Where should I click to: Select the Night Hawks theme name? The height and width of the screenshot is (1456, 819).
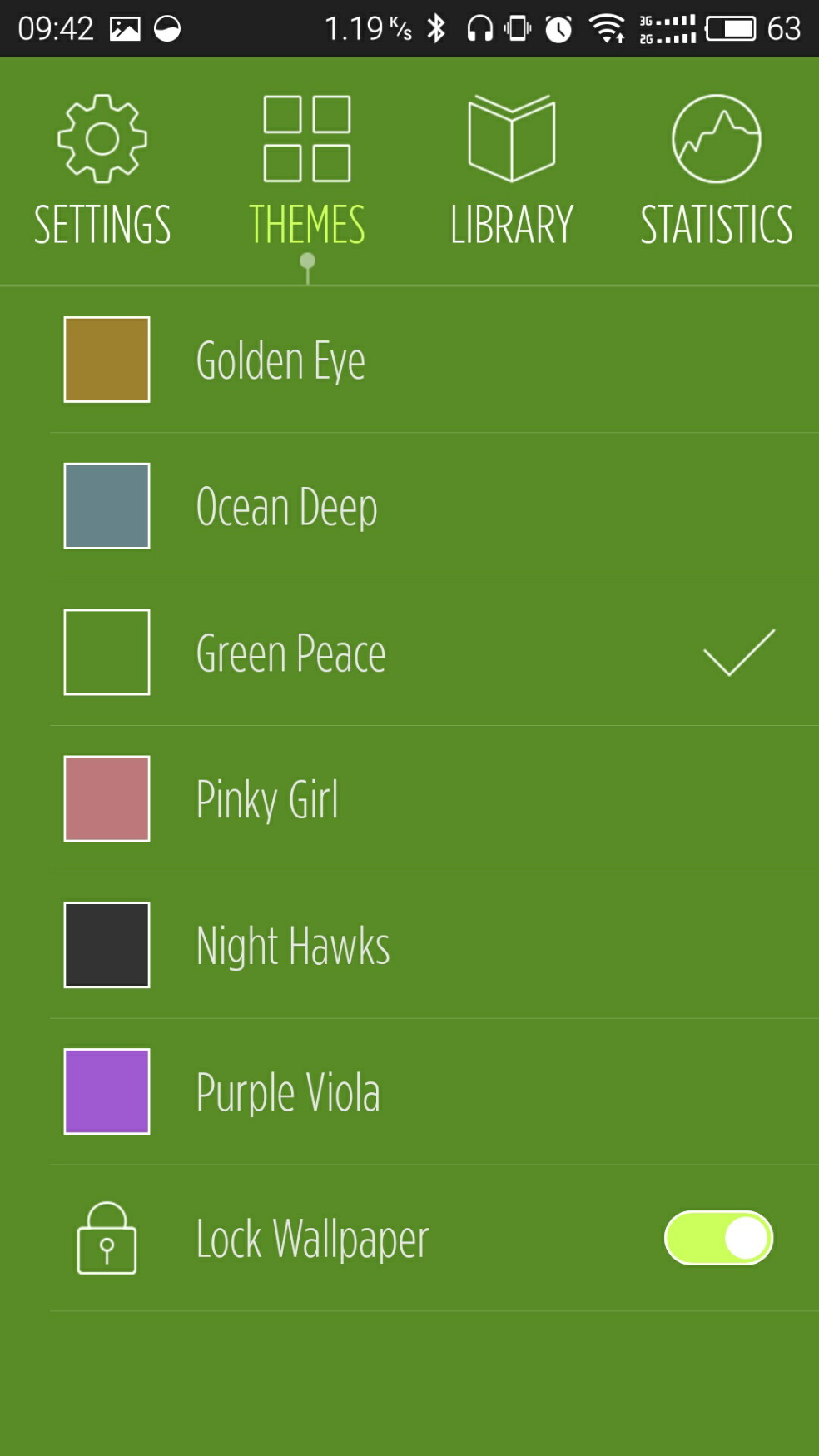tap(293, 946)
